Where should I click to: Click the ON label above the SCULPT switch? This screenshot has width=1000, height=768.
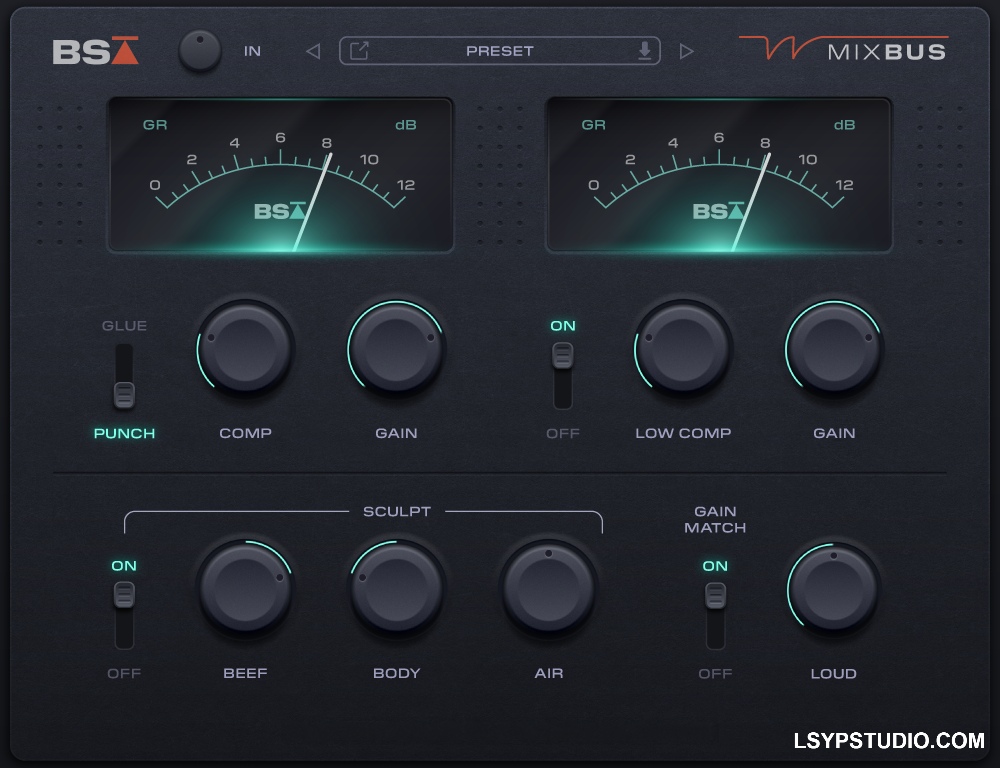tap(124, 566)
